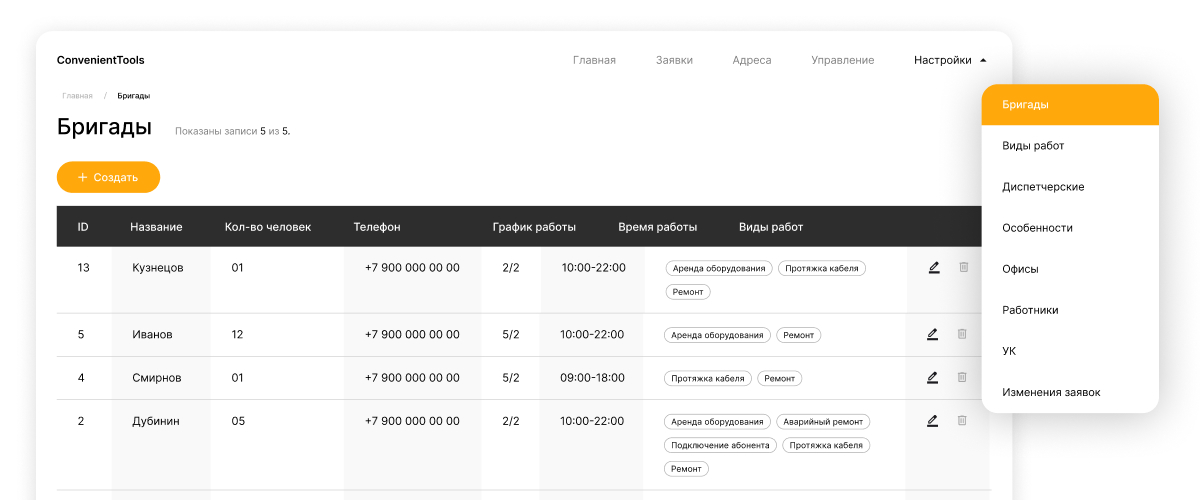1200x500 pixels.
Task: Click the Аварийный ремонт tag
Action: pyautogui.click(x=825, y=422)
